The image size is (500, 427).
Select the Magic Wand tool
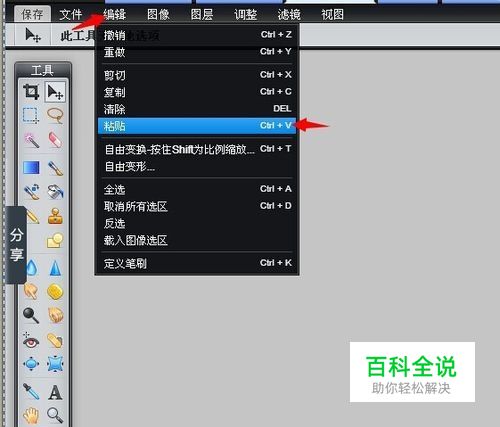point(31,139)
